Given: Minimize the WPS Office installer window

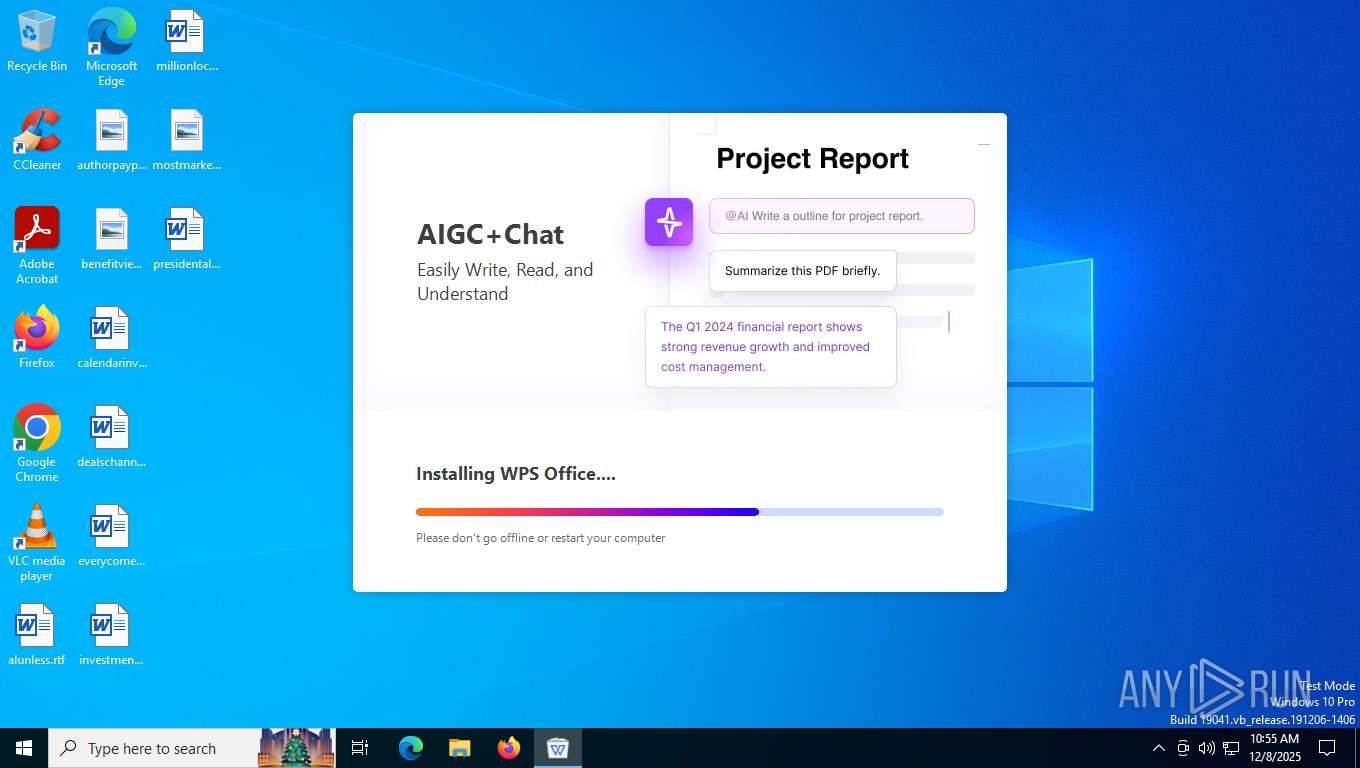Looking at the screenshot, I should [x=984, y=144].
